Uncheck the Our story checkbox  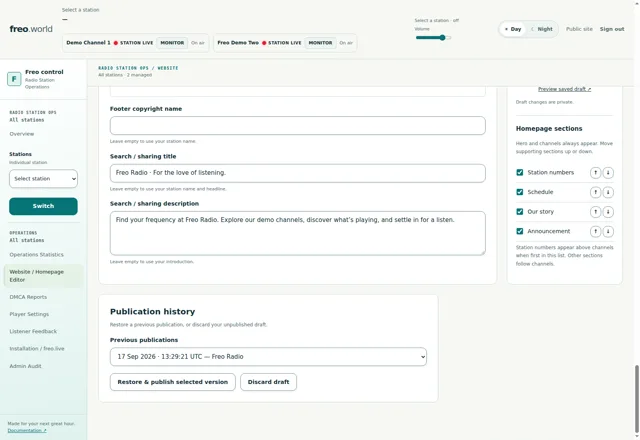[x=520, y=211]
